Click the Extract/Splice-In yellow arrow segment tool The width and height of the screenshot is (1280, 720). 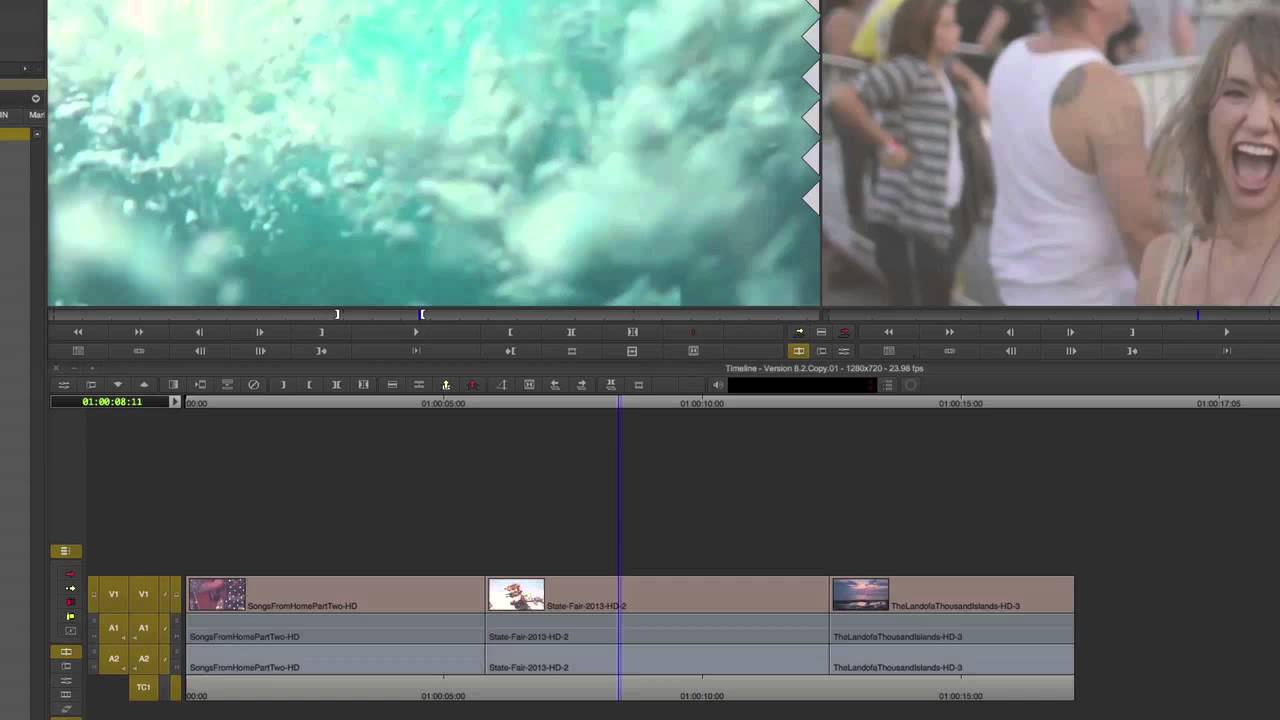70,588
